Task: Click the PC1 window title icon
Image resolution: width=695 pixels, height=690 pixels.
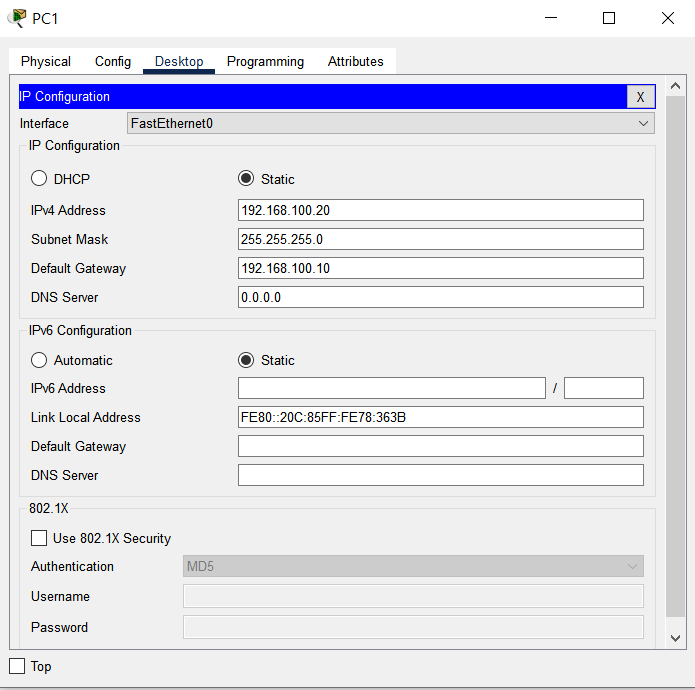Action: (x=17, y=18)
